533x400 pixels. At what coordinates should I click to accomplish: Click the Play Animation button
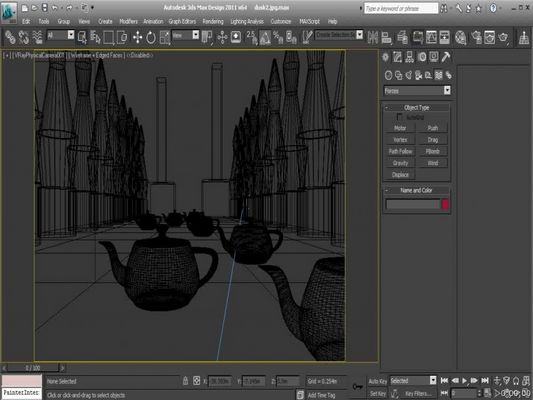(x=464, y=381)
